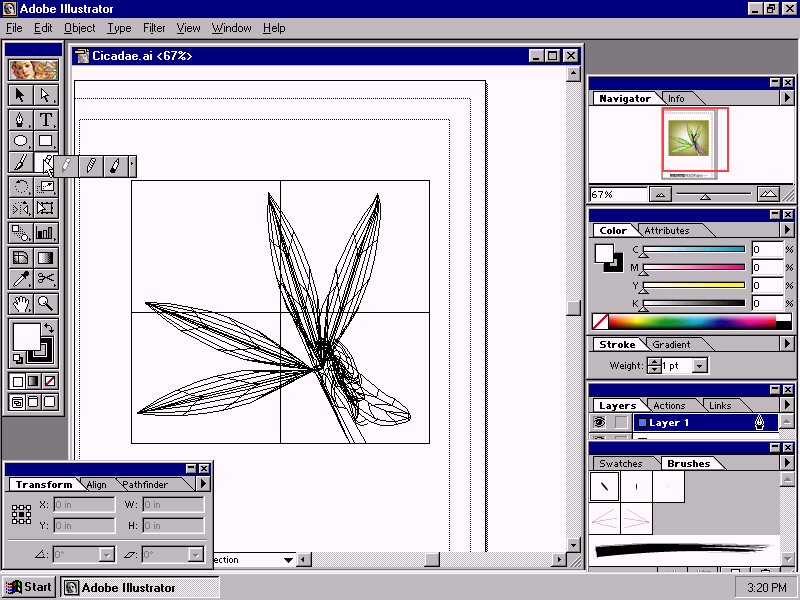Screen dimensions: 800x600
Task: Open the Filter menu
Action: 154,28
